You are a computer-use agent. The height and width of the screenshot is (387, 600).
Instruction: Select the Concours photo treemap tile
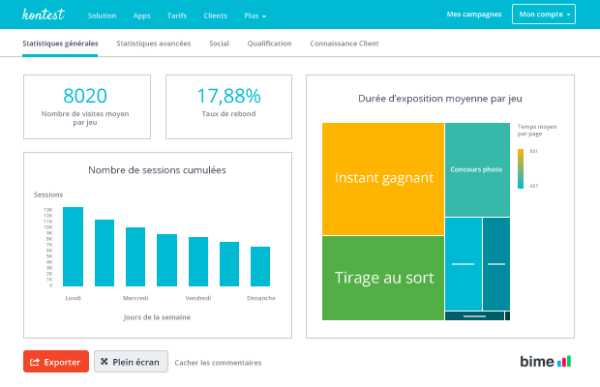[x=477, y=170]
